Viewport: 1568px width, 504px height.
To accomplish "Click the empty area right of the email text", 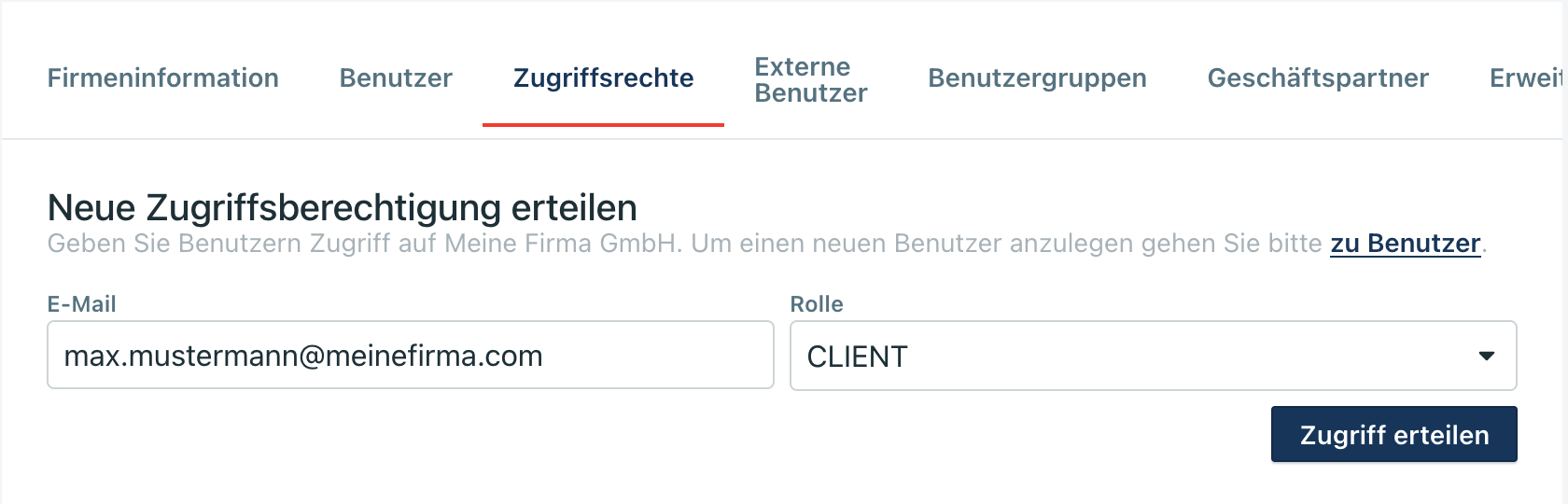I will 658,356.
